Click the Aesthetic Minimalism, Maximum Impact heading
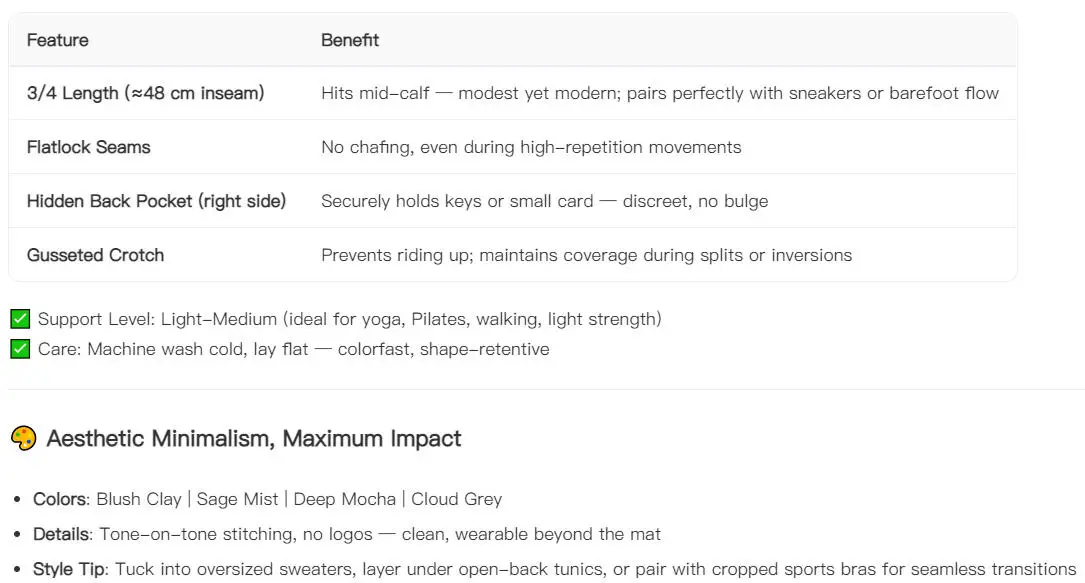 click(x=253, y=438)
